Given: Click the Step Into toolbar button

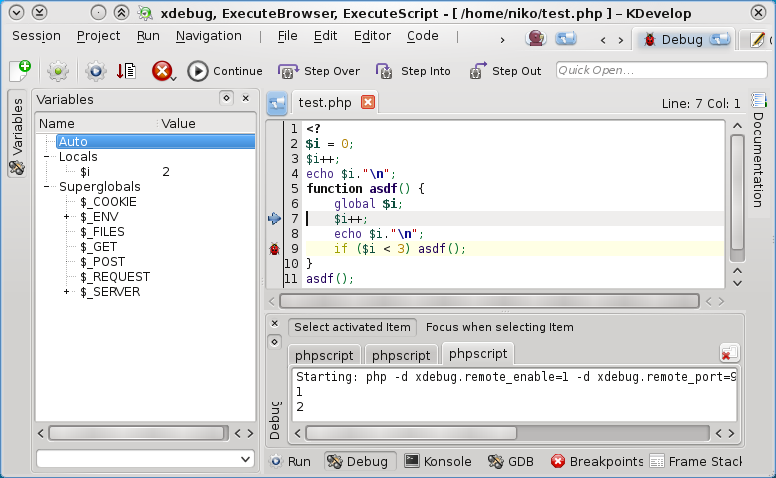Looking at the screenshot, I should point(413,71).
